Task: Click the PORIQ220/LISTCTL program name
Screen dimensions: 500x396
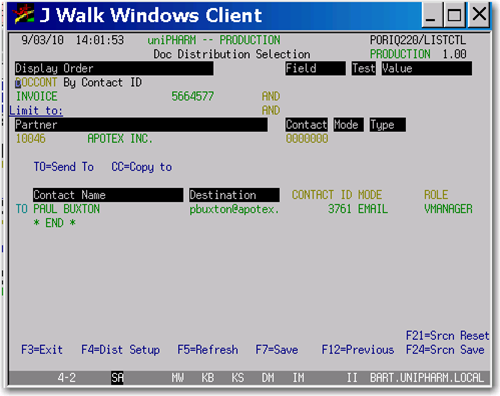Action: coord(418,40)
